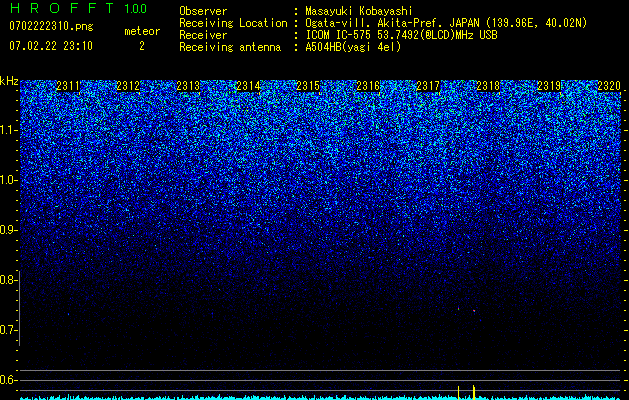This screenshot has width=629, height=400.
Task: Click the date stamp 07.02.22 23:10
Action: pos(51,46)
